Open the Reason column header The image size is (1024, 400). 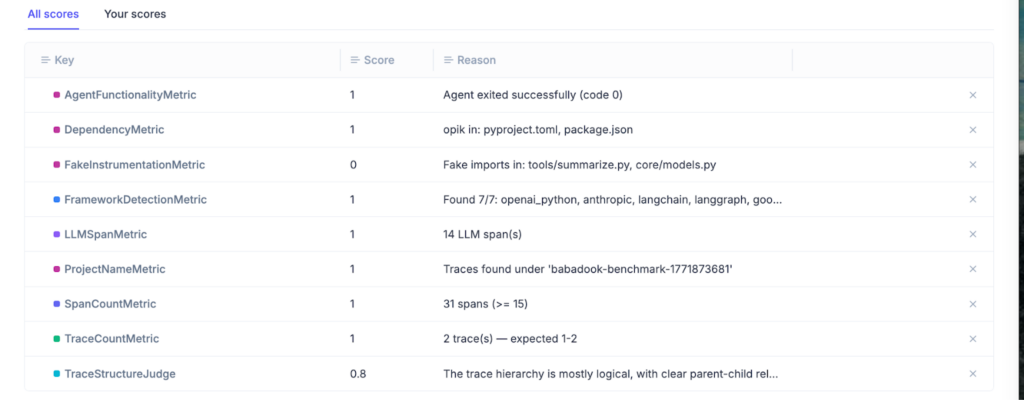[x=476, y=61]
